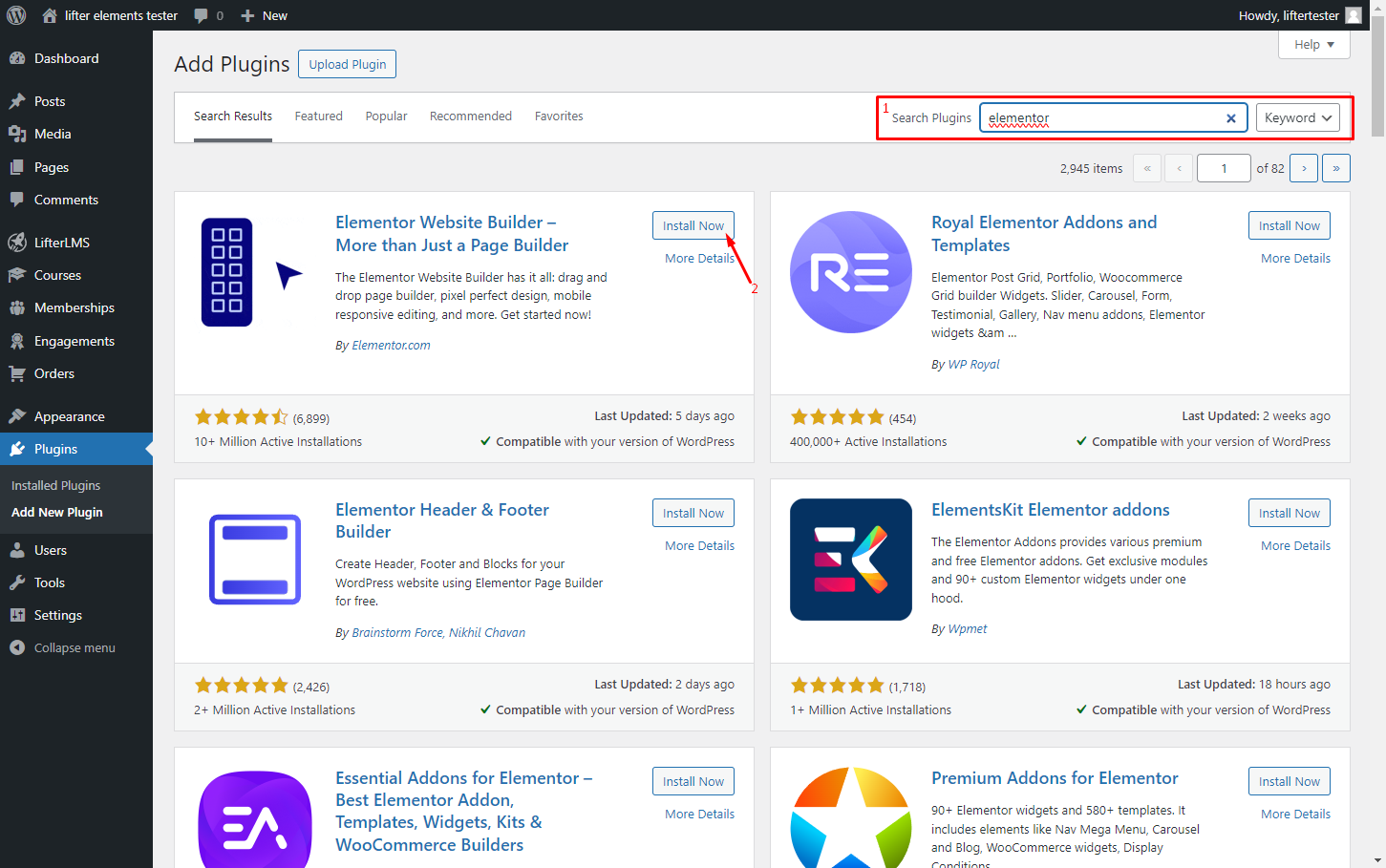Switch to the Popular tab
The width and height of the screenshot is (1386, 868).
pos(386,116)
